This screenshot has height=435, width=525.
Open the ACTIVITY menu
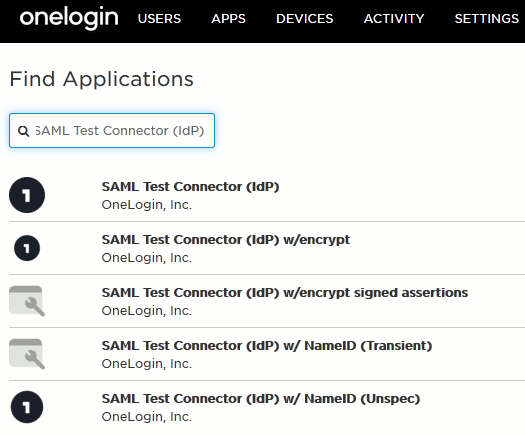tap(394, 19)
